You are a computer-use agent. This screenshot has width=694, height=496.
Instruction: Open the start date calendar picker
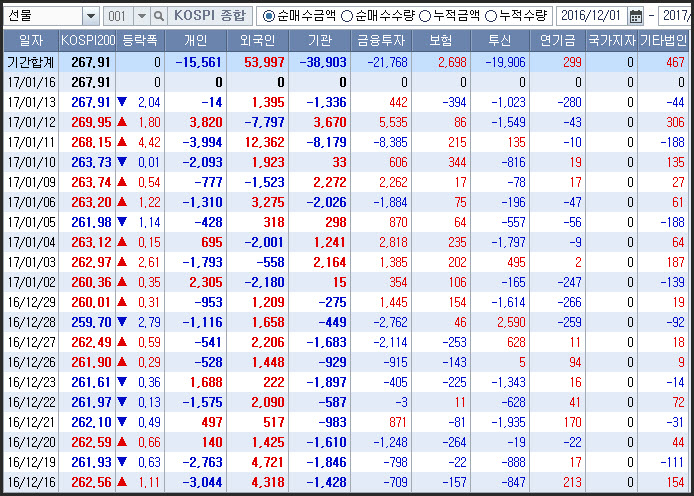(636, 16)
